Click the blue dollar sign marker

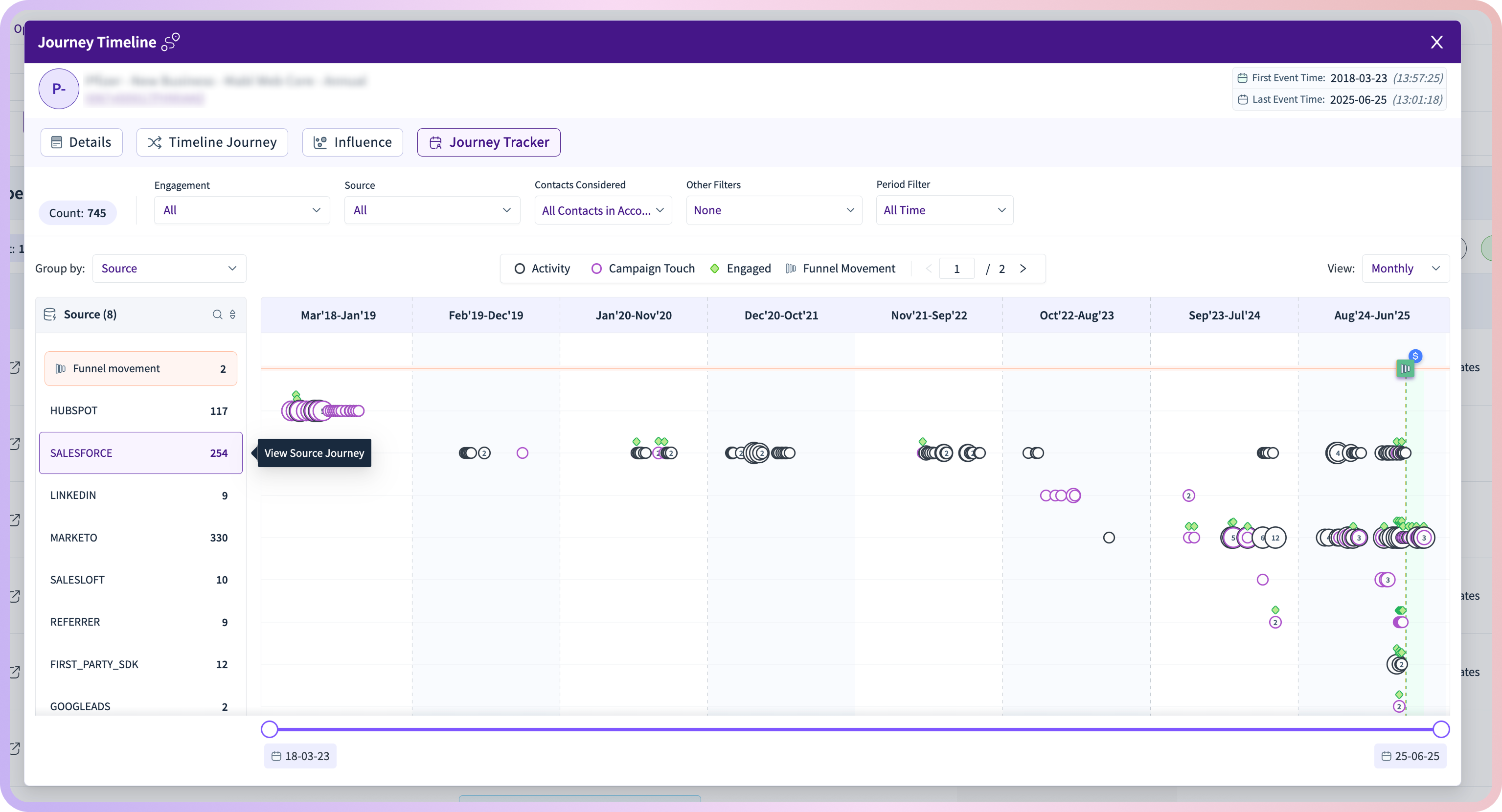(1415, 356)
